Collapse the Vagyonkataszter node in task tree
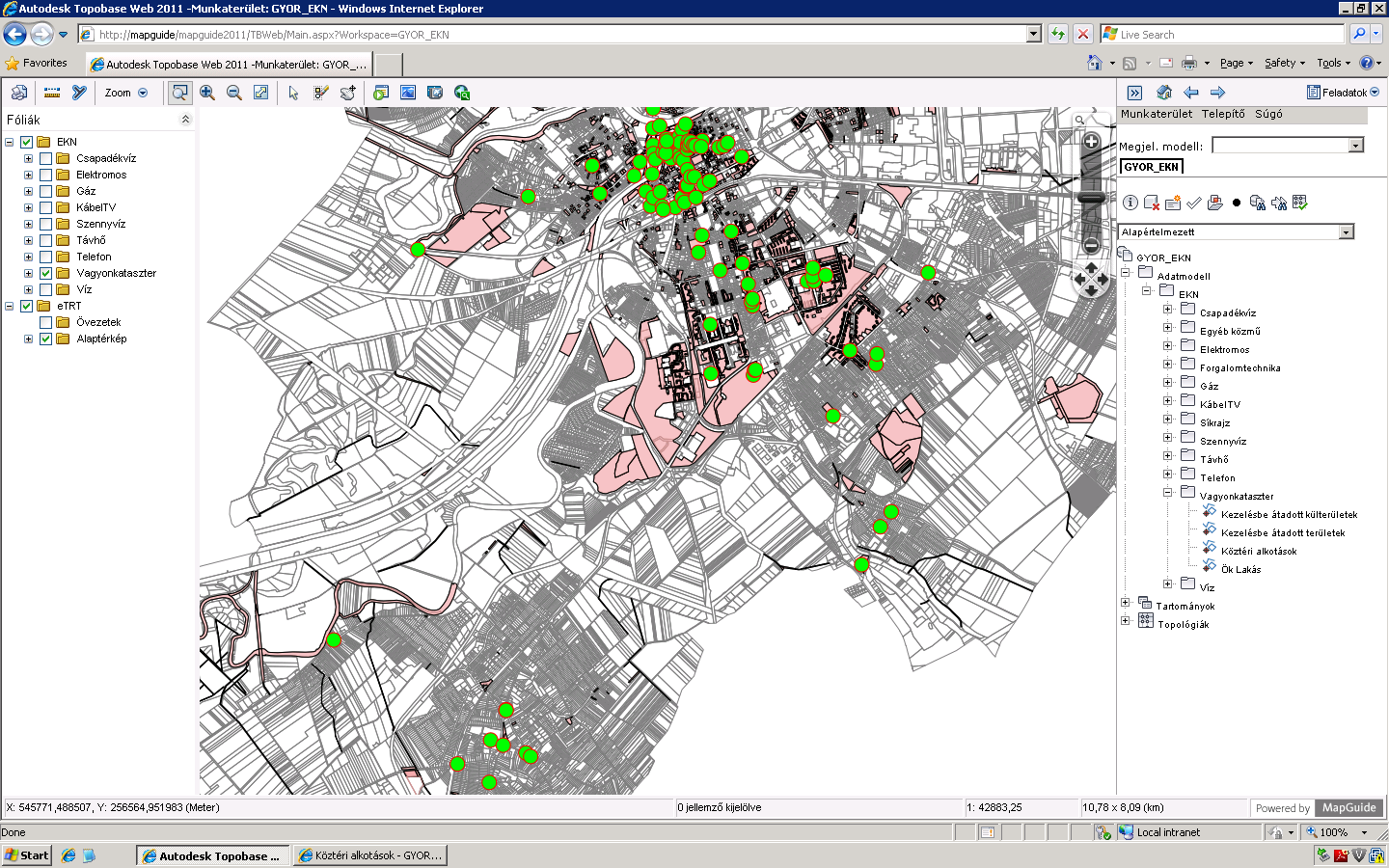This screenshot has width=1389, height=868. point(1167,493)
